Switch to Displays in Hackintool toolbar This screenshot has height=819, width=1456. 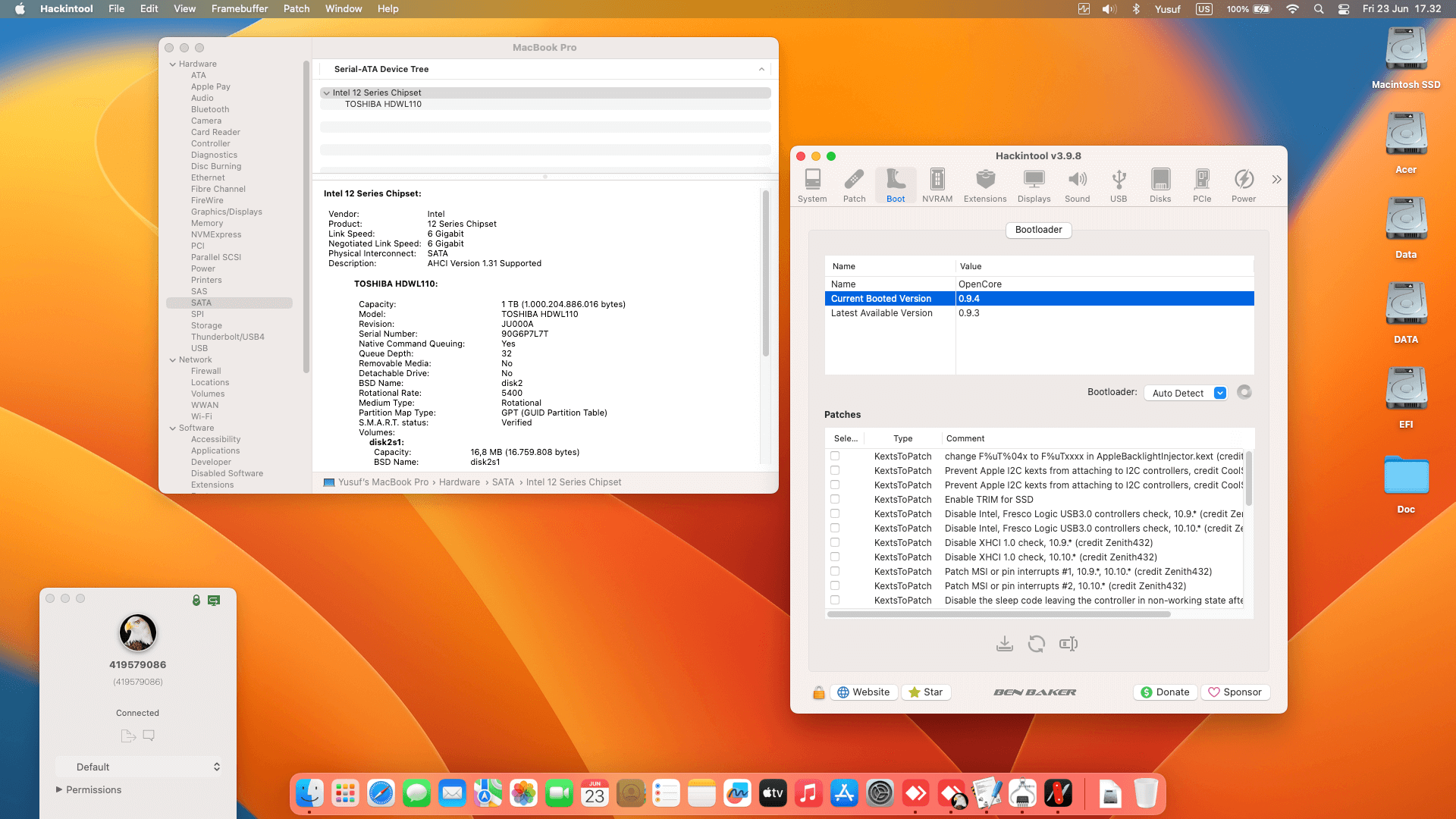(1034, 186)
